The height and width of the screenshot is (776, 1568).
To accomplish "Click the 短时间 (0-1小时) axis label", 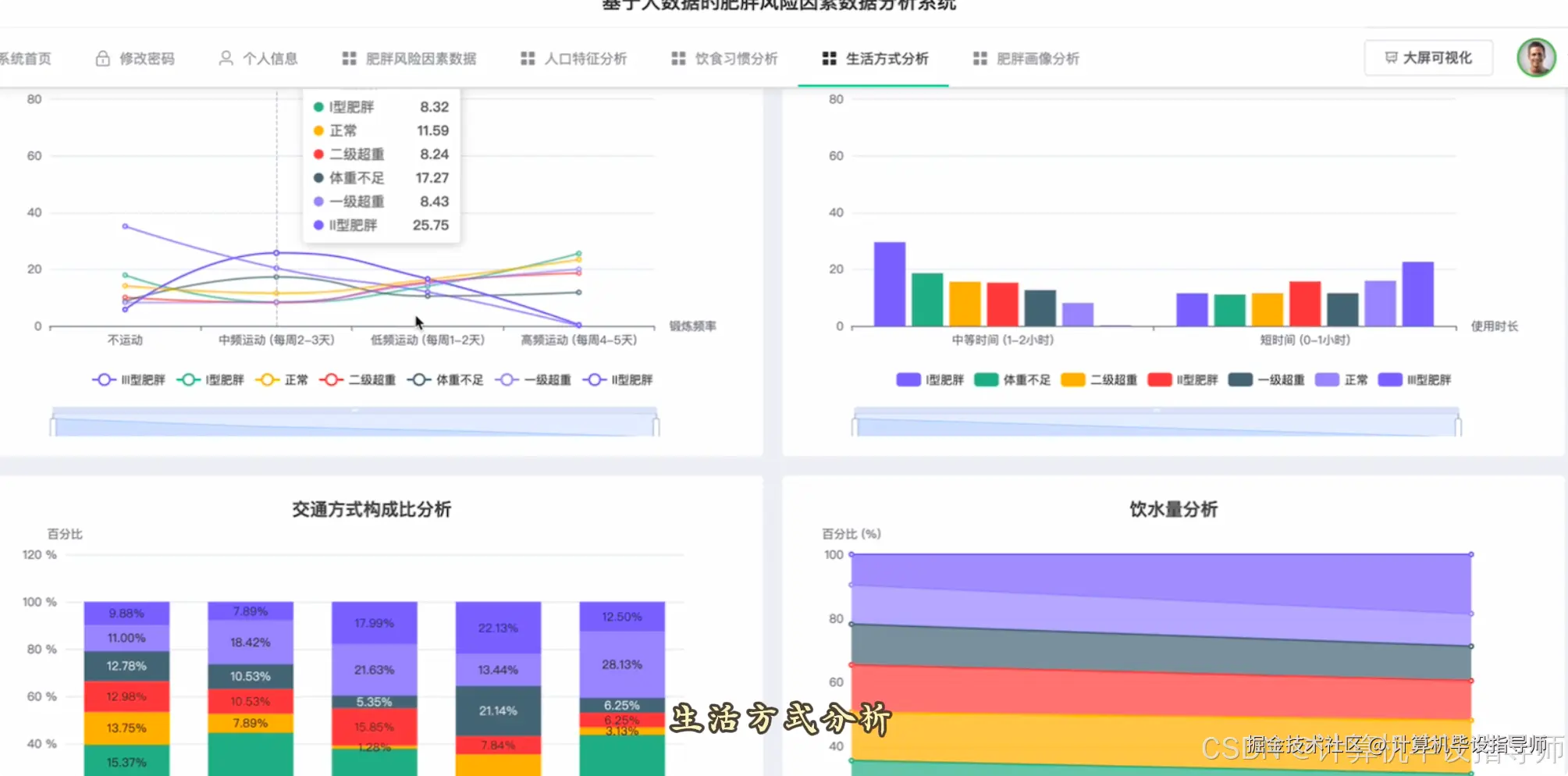I will (1305, 340).
